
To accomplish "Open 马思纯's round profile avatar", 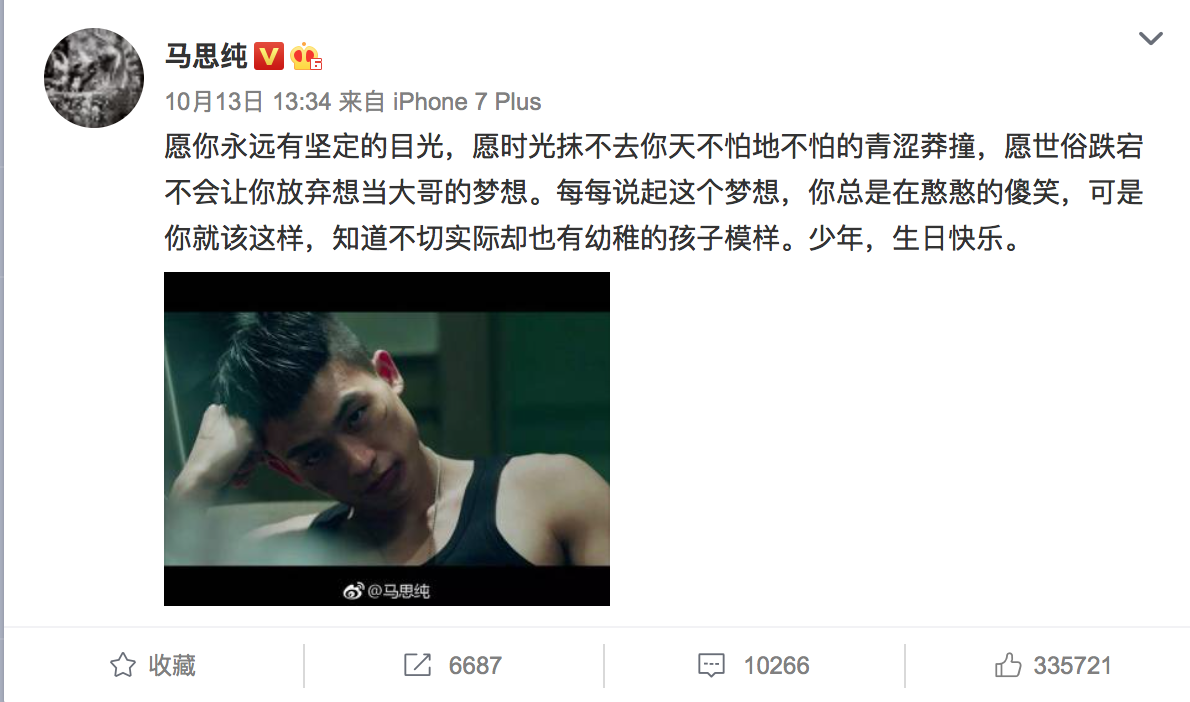I will (94, 78).
